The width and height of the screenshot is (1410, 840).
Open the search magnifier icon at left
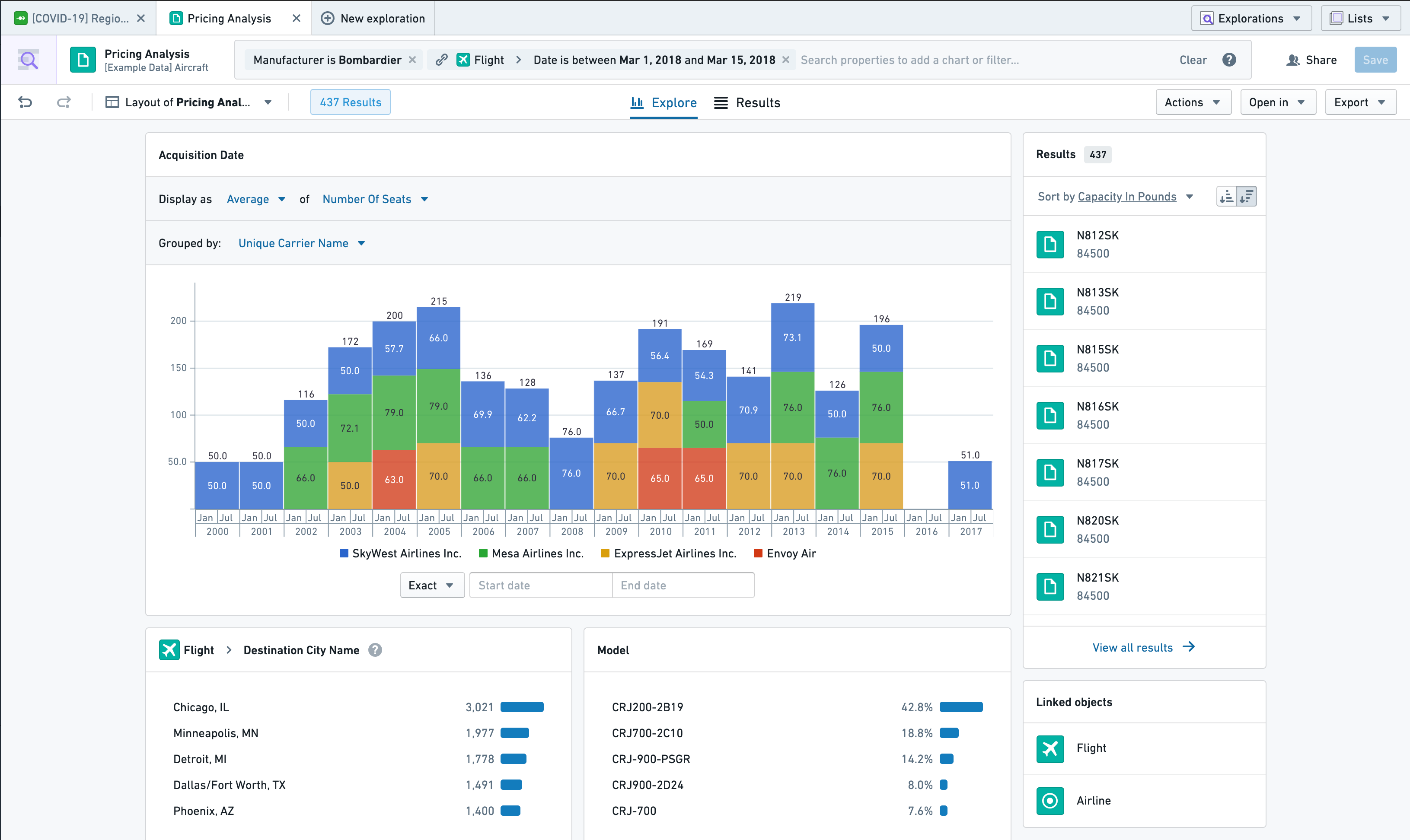[29, 60]
